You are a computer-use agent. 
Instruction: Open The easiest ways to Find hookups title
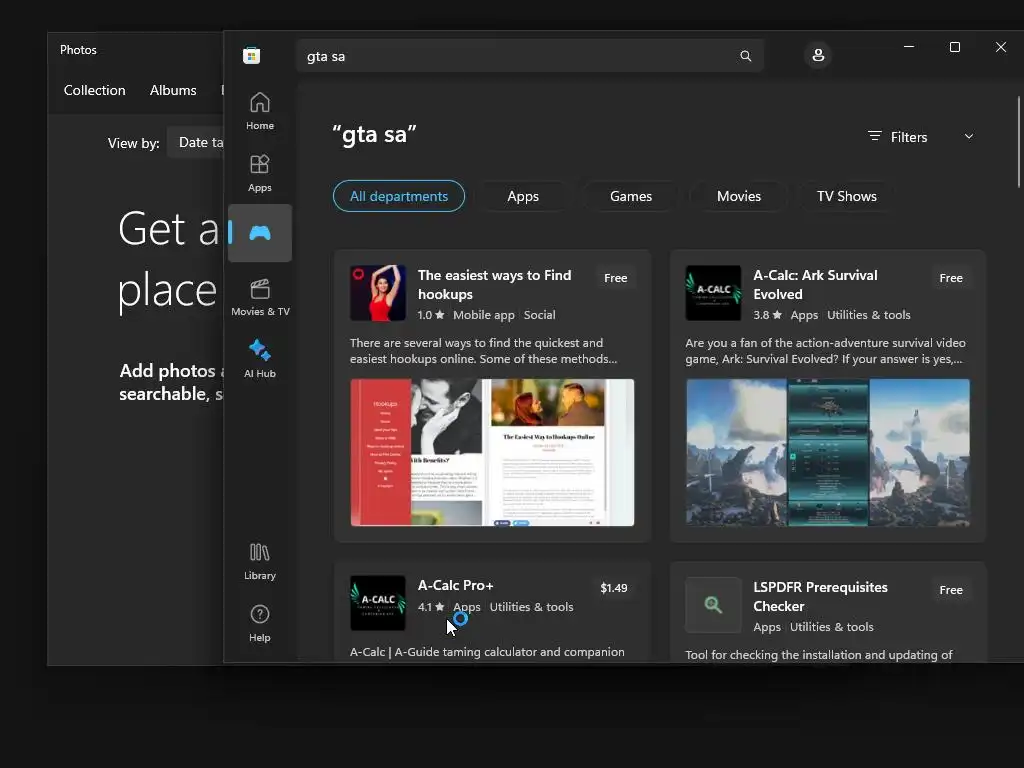[494, 285]
